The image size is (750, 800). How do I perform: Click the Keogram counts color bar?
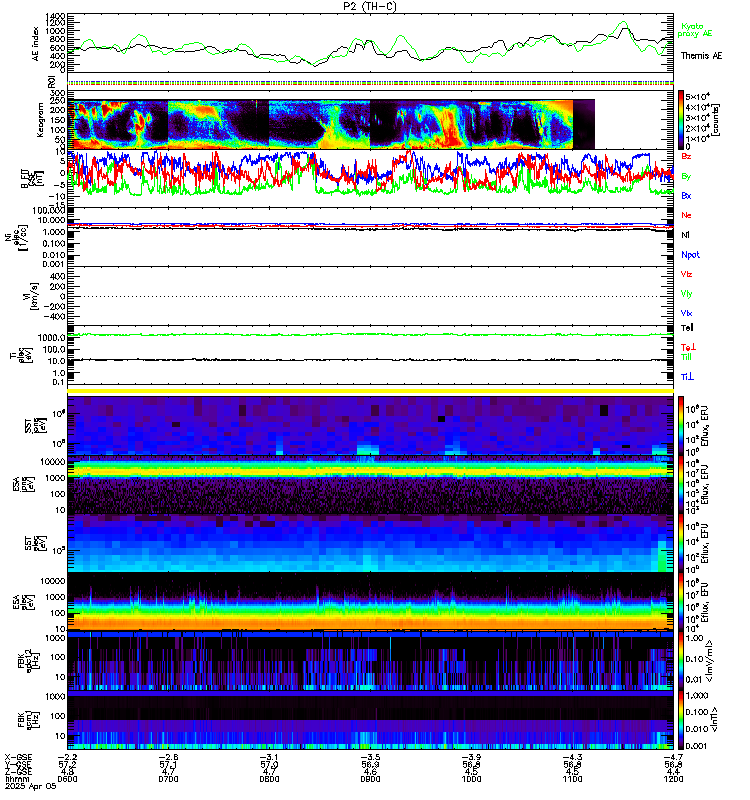(681, 120)
